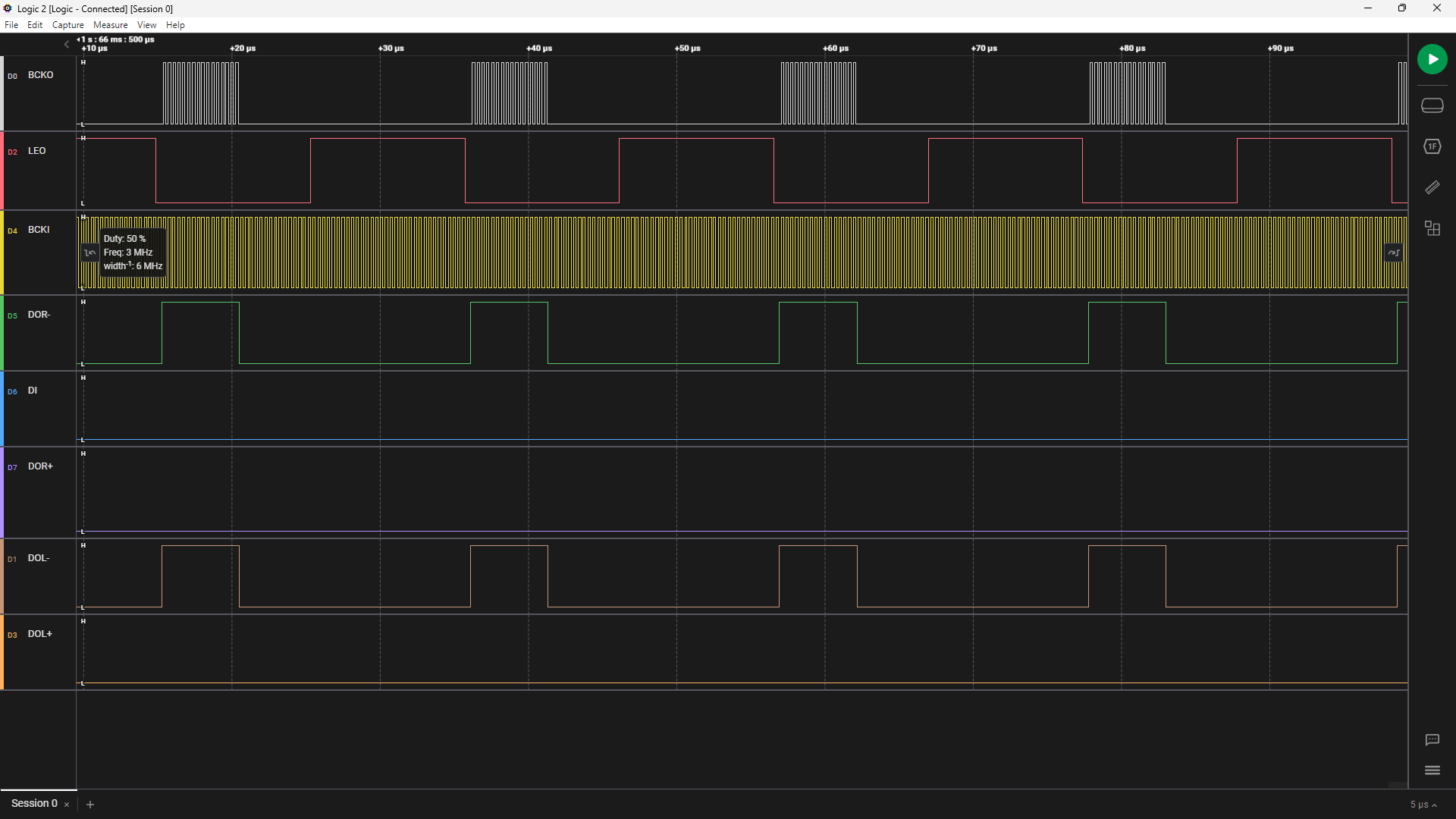Click the BCKI jump-to-next-edge icon
Viewport: 1456px width, 819px height.
(x=1394, y=253)
